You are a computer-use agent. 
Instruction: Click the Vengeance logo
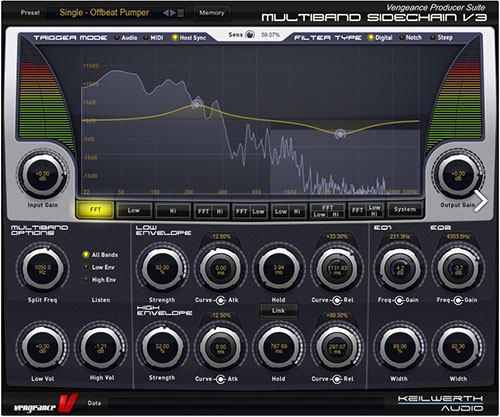pyautogui.click(x=46, y=403)
